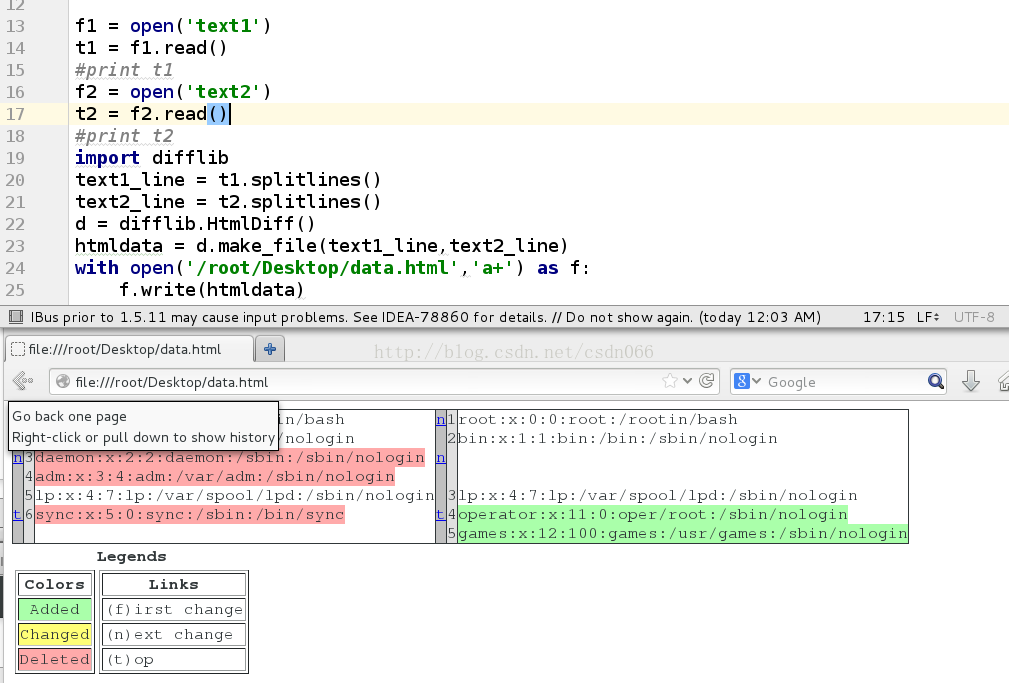Click line number 17 in the gutter
Image resolution: width=1009 pixels, height=683 pixels.
[15, 114]
